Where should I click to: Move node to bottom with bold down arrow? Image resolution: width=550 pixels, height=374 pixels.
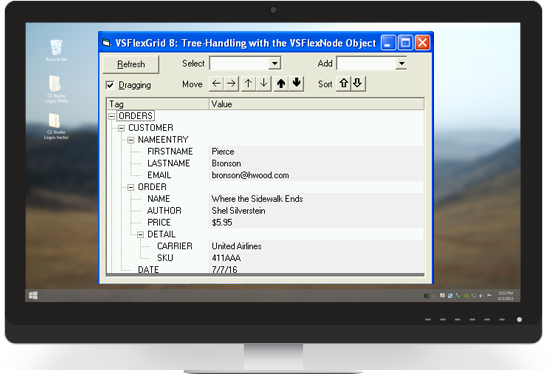[x=296, y=84]
